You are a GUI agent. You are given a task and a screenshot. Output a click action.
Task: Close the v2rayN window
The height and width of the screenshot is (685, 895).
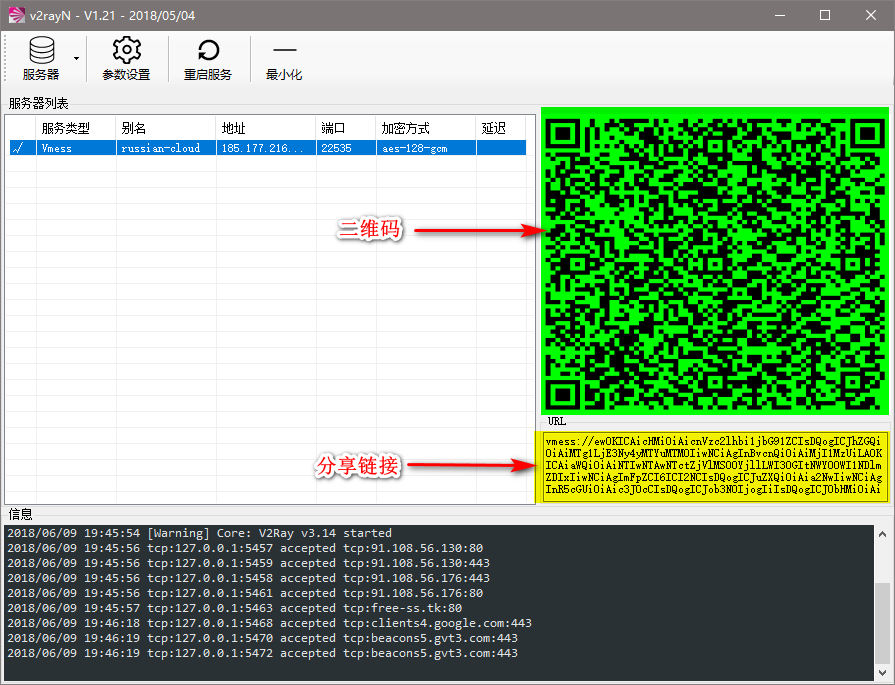pos(870,15)
